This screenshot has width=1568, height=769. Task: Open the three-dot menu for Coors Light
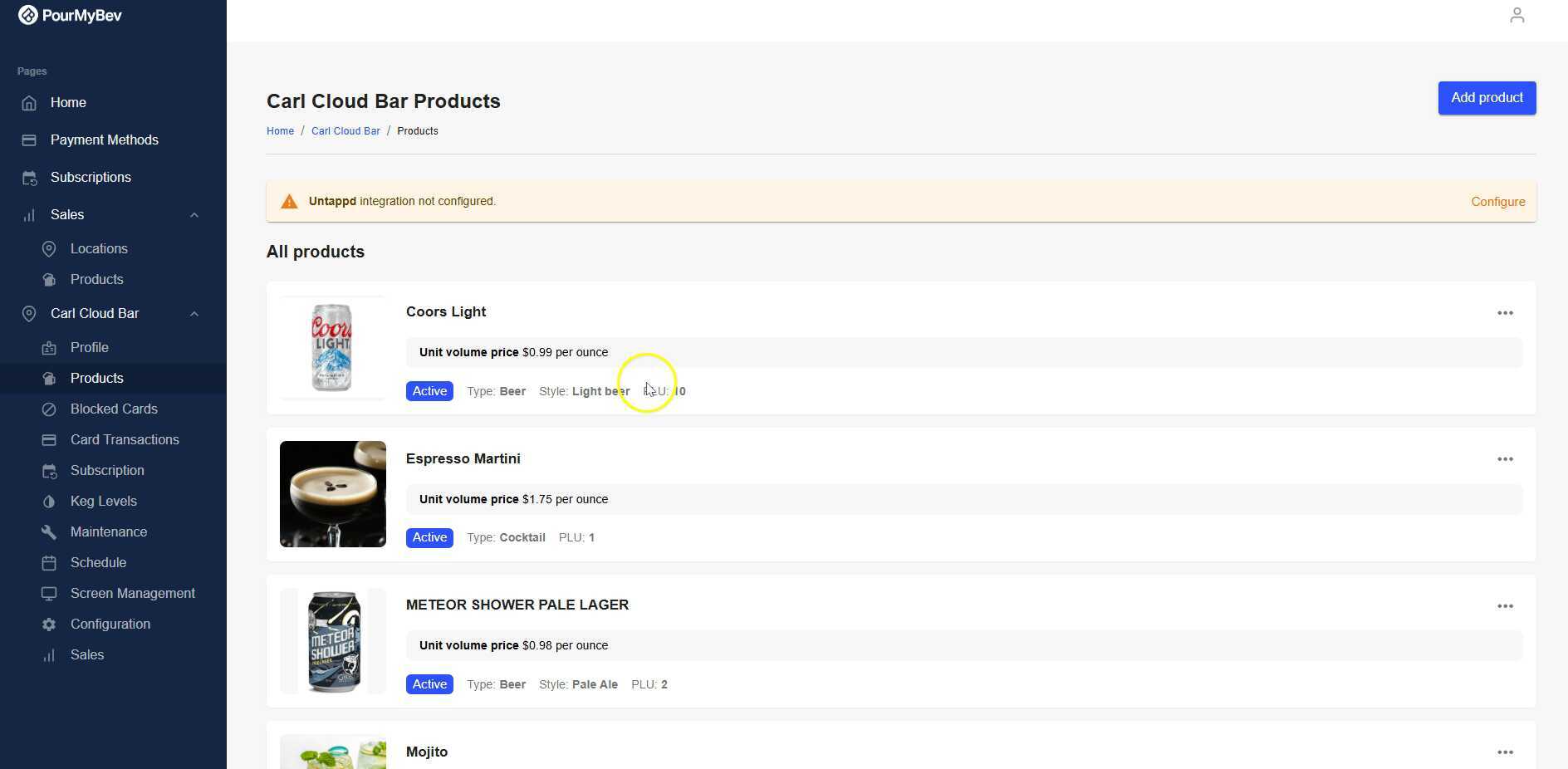click(x=1505, y=313)
